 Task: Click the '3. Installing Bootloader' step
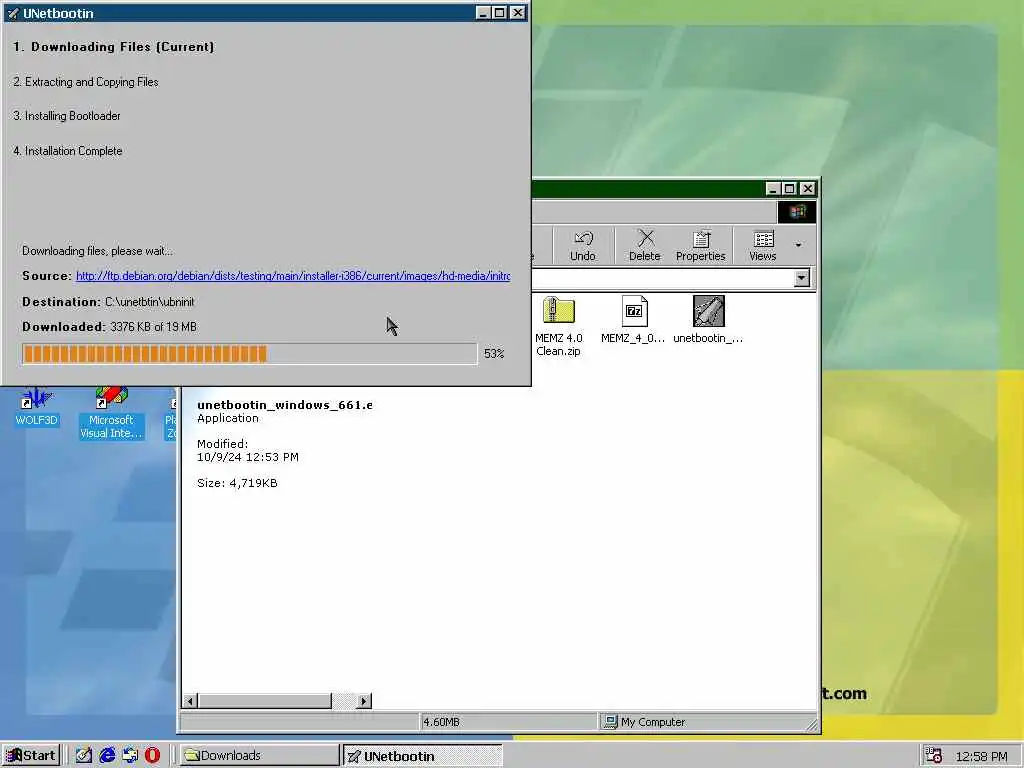(x=67, y=116)
